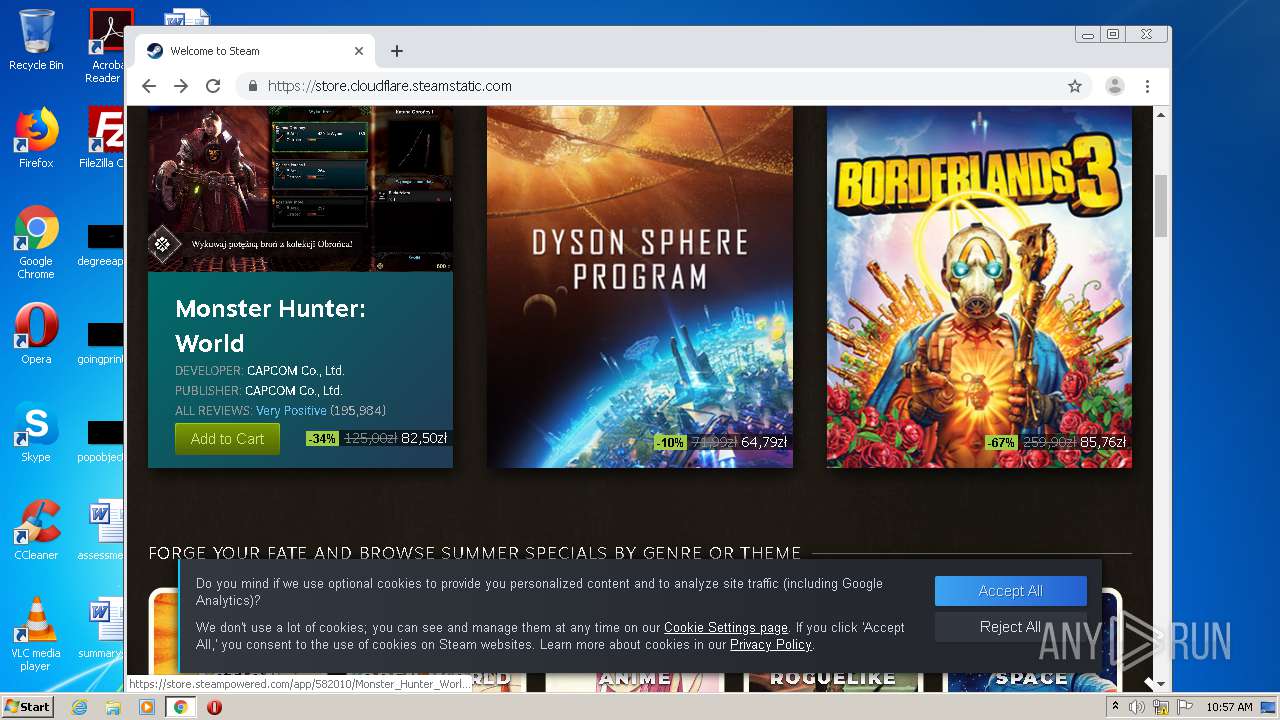Image resolution: width=1280 pixels, height=720 pixels.
Task: Open the Borderlands 3 game card
Action: coord(979,287)
